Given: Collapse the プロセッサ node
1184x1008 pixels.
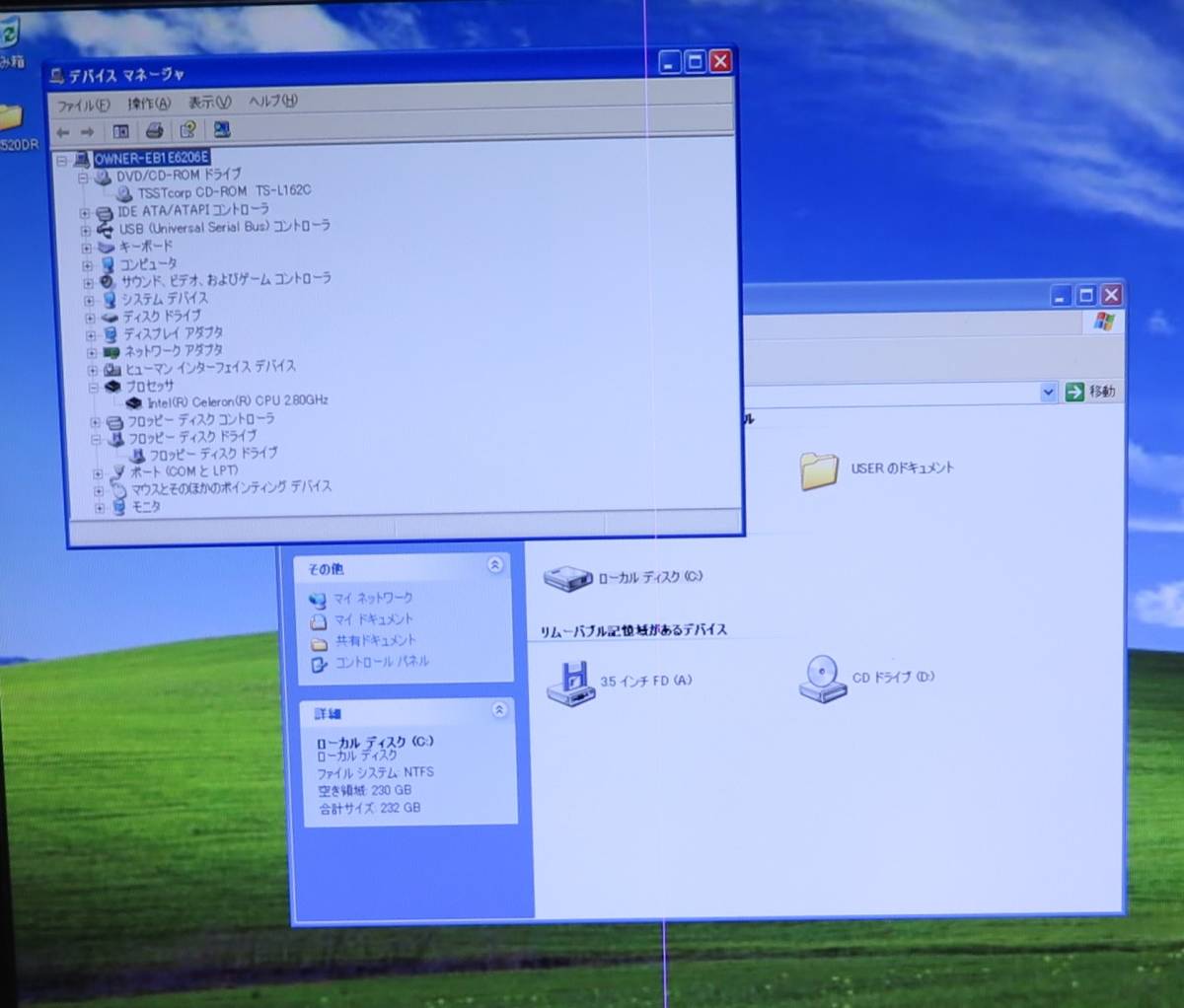Looking at the screenshot, I should 95,388.
